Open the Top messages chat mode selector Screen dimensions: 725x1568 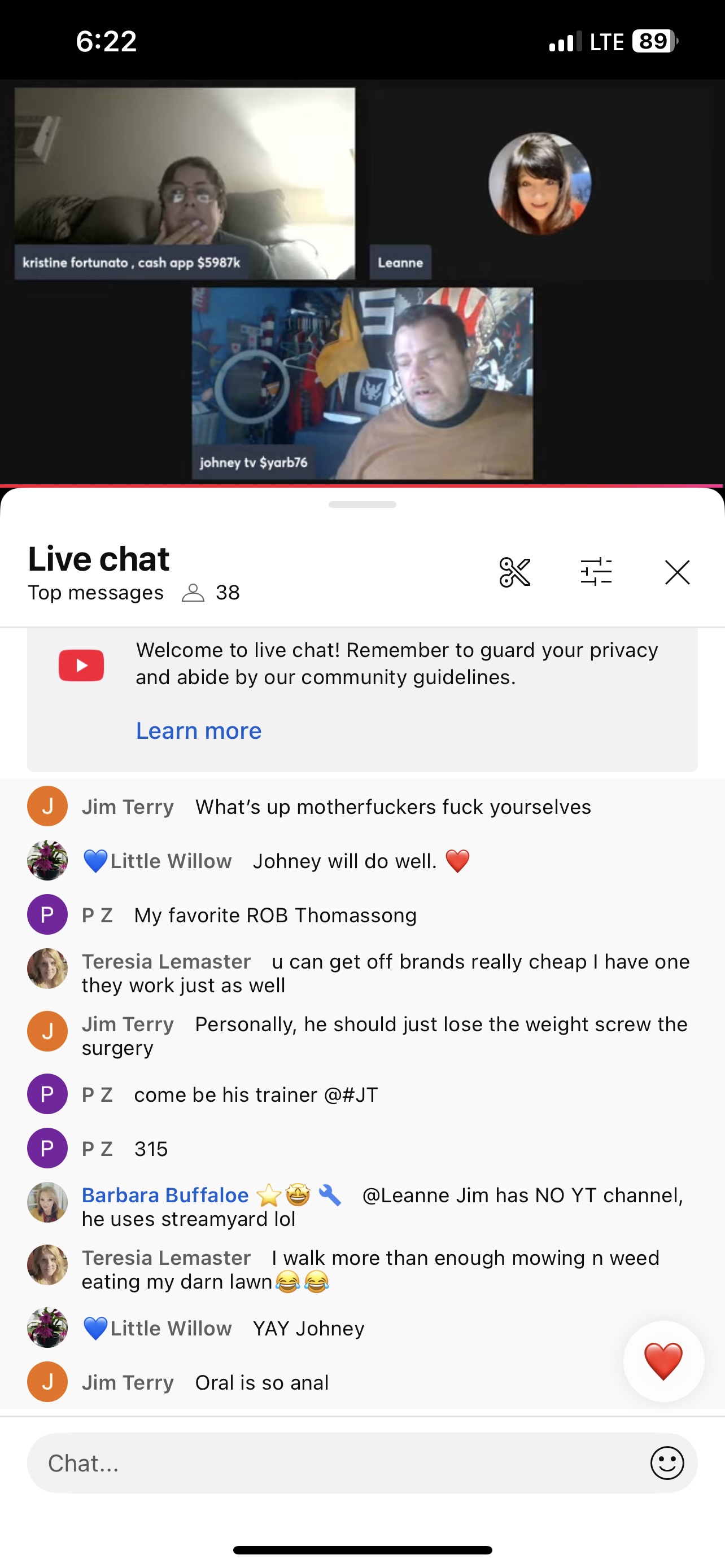[95, 592]
